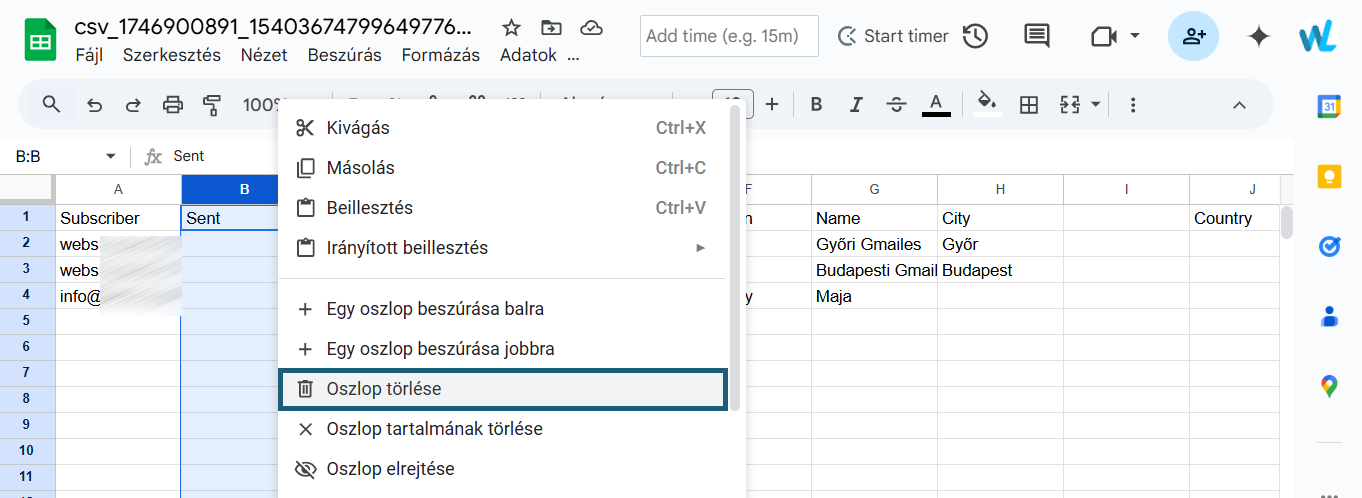The image size is (1362, 498).
Task: Increase font size with plus icon
Action: (772, 104)
